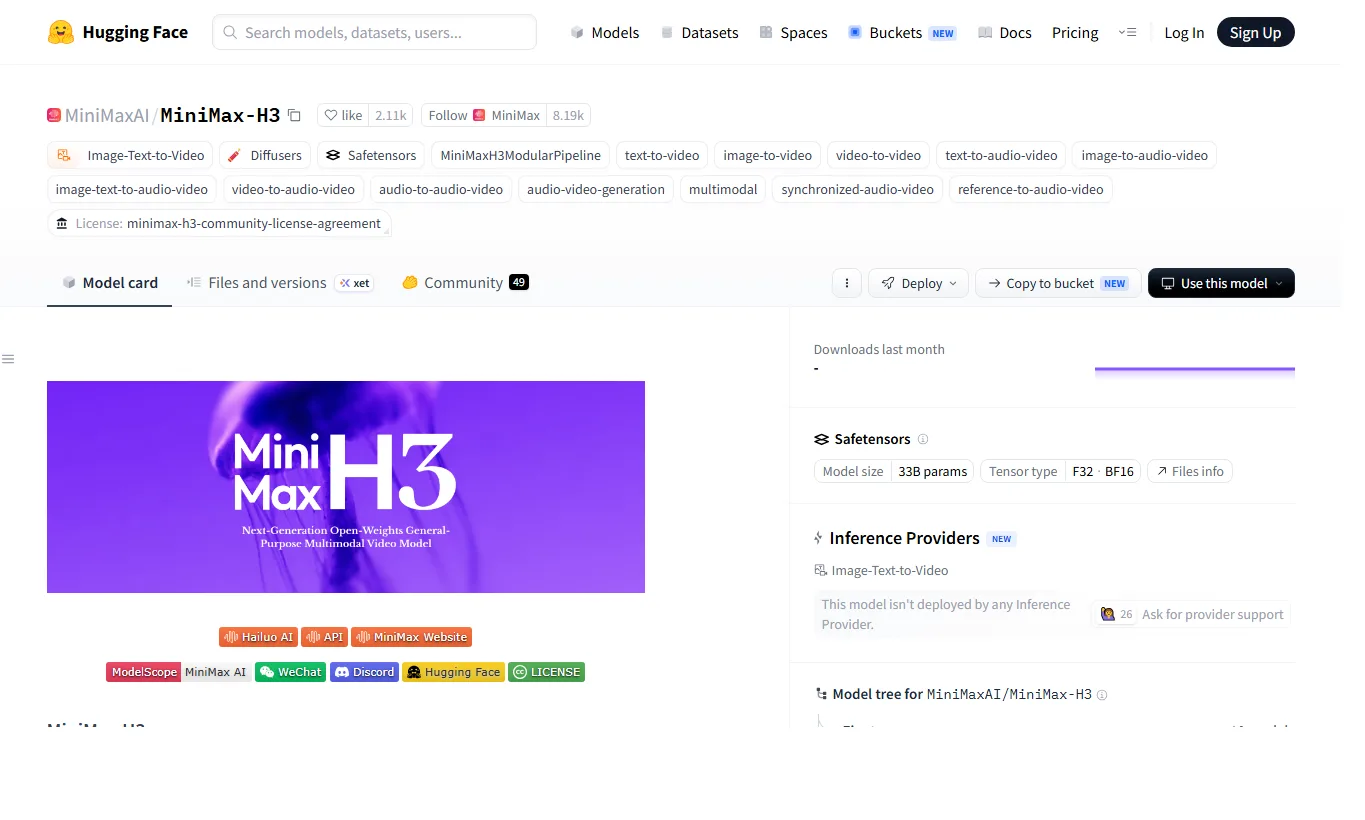Open the image-to-video tag
1365x820 pixels.
[x=768, y=155]
